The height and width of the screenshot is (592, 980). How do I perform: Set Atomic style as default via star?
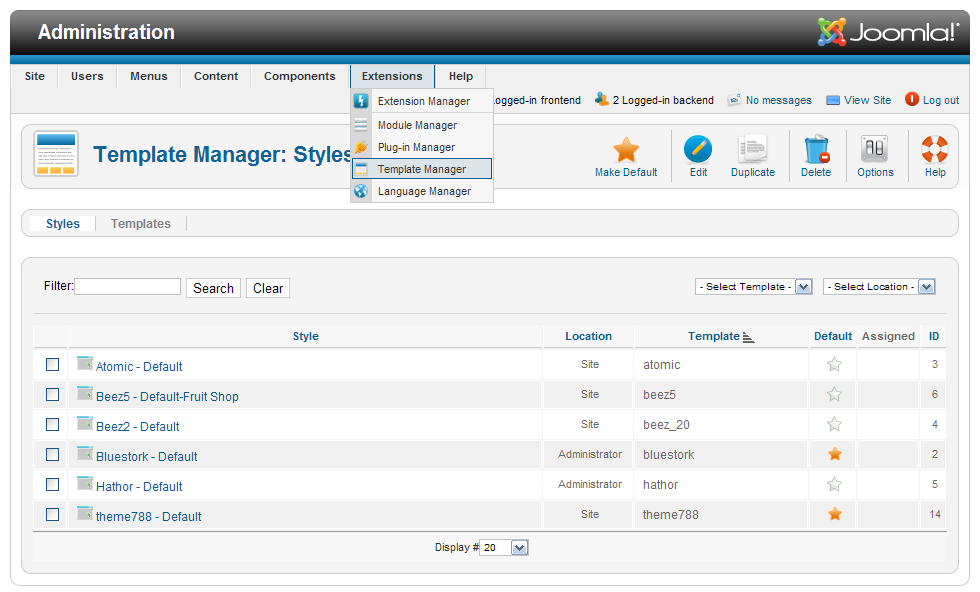coord(834,365)
